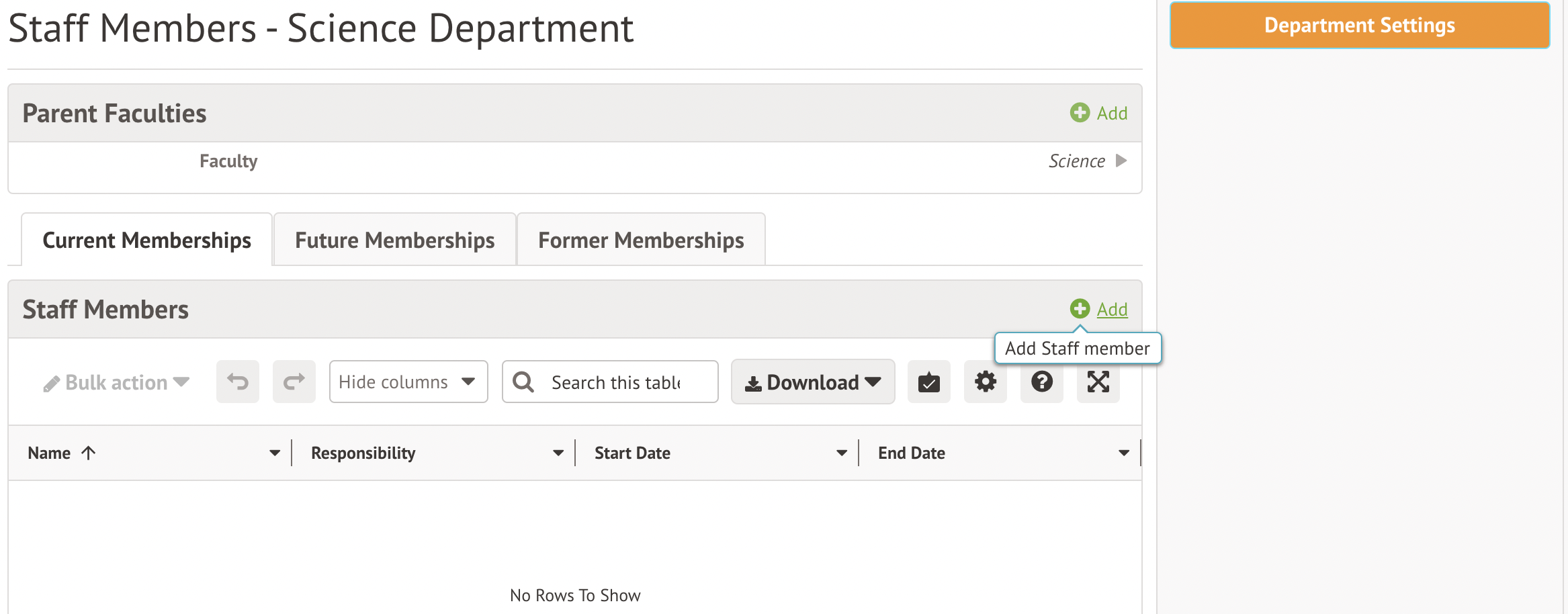Open Name column filter menu arrow
The image size is (1568, 614).
(x=274, y=453)
